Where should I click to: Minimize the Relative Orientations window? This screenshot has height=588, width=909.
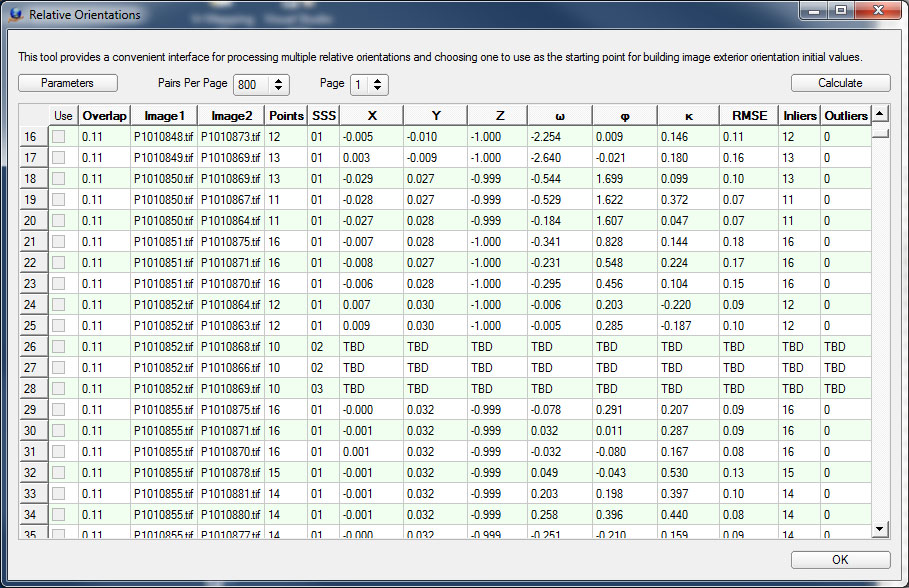pyautogui.click(x=814, y=11)
